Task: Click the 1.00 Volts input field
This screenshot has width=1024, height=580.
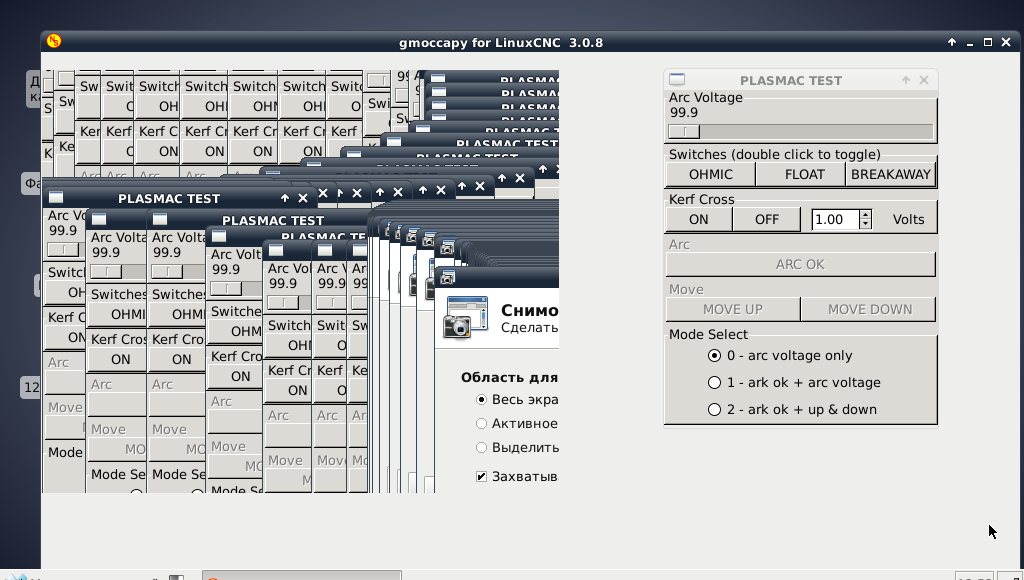Action: [835, 219]
